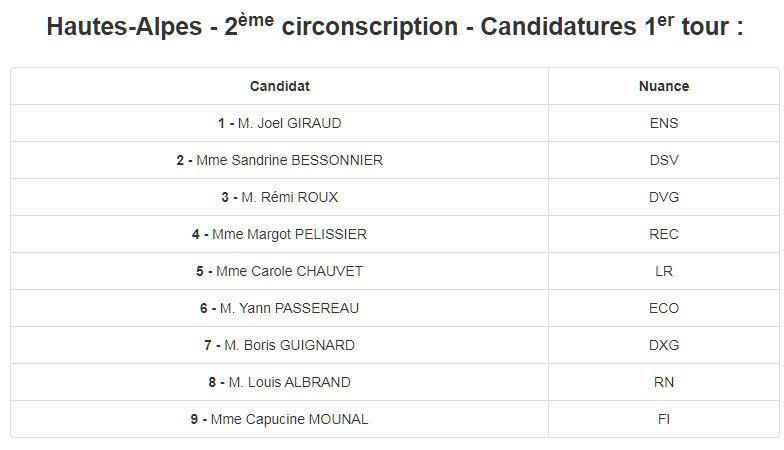784x450 pixels.
Task: Select the Nuance column header
Action: (x=664, y=86)
